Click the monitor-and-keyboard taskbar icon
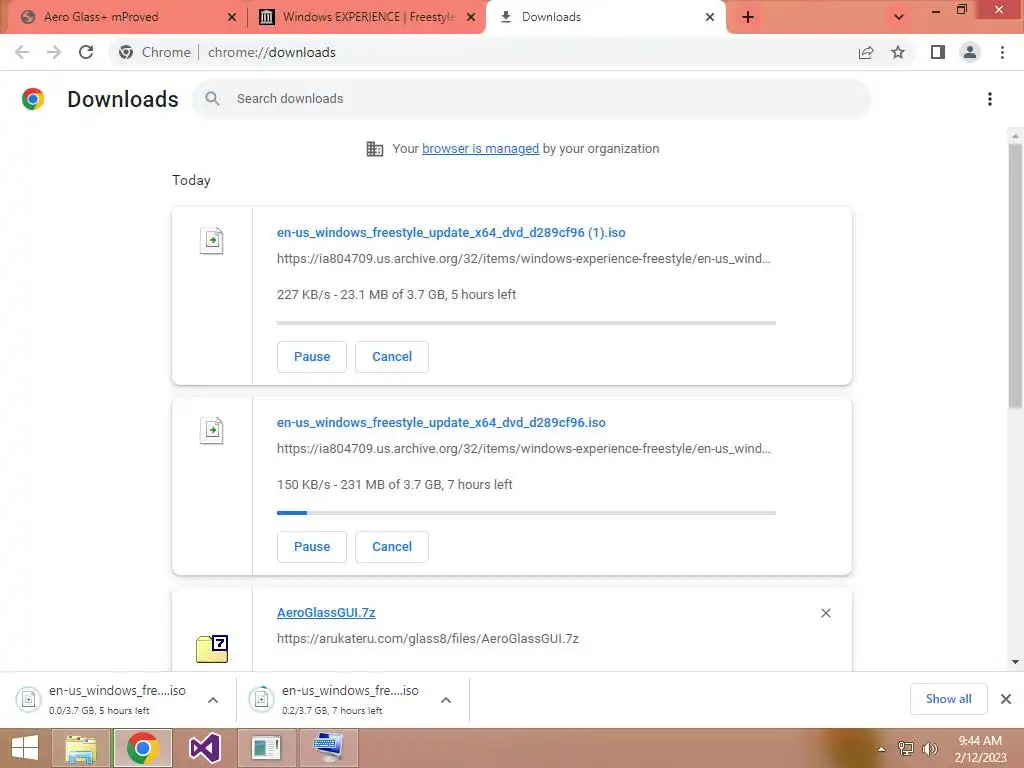The width and height of the screenshot is (1024, 768). pos(328,748)
